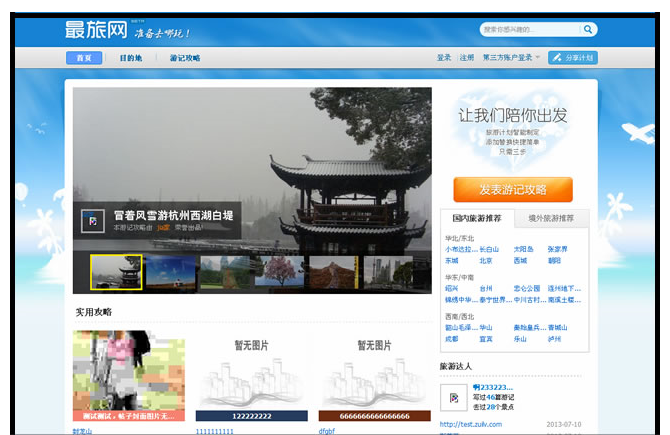Viewport: 670px width, 435px height.
Task: Open the 太阳岛 destination link
Action: tap(523, 249)
